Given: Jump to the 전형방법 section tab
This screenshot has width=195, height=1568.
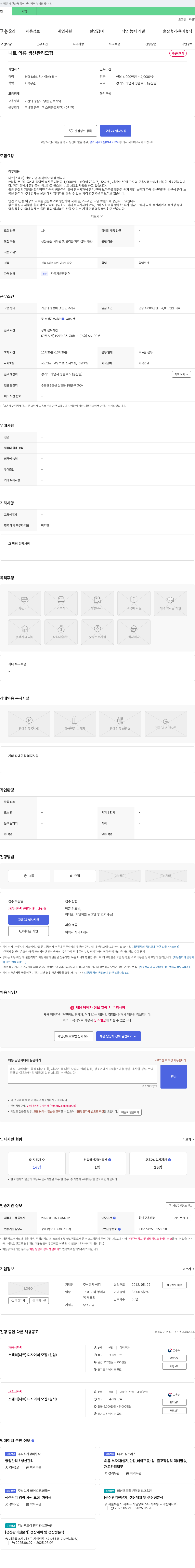Looking at the screenshot, I should click(x=151, y=44).
